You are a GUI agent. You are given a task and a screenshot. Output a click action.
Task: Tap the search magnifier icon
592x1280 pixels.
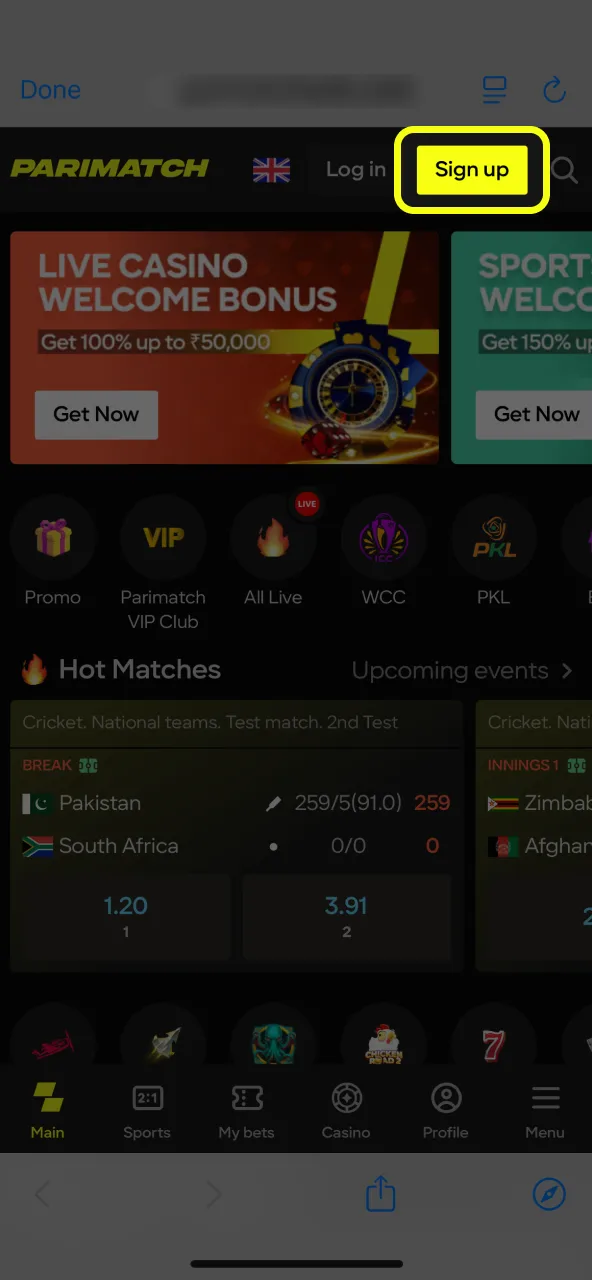[565, 170]
